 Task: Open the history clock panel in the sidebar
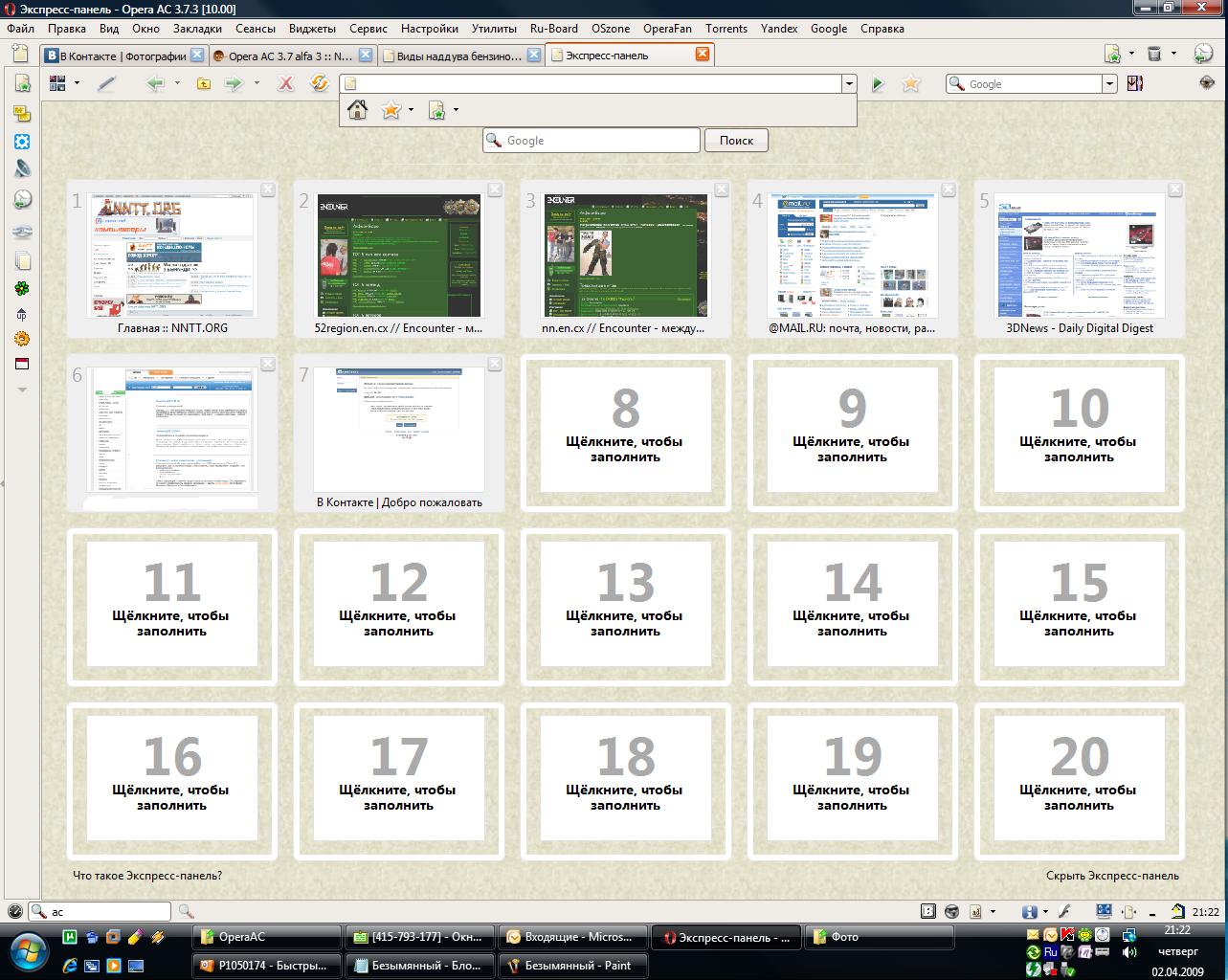coord(22,199)
